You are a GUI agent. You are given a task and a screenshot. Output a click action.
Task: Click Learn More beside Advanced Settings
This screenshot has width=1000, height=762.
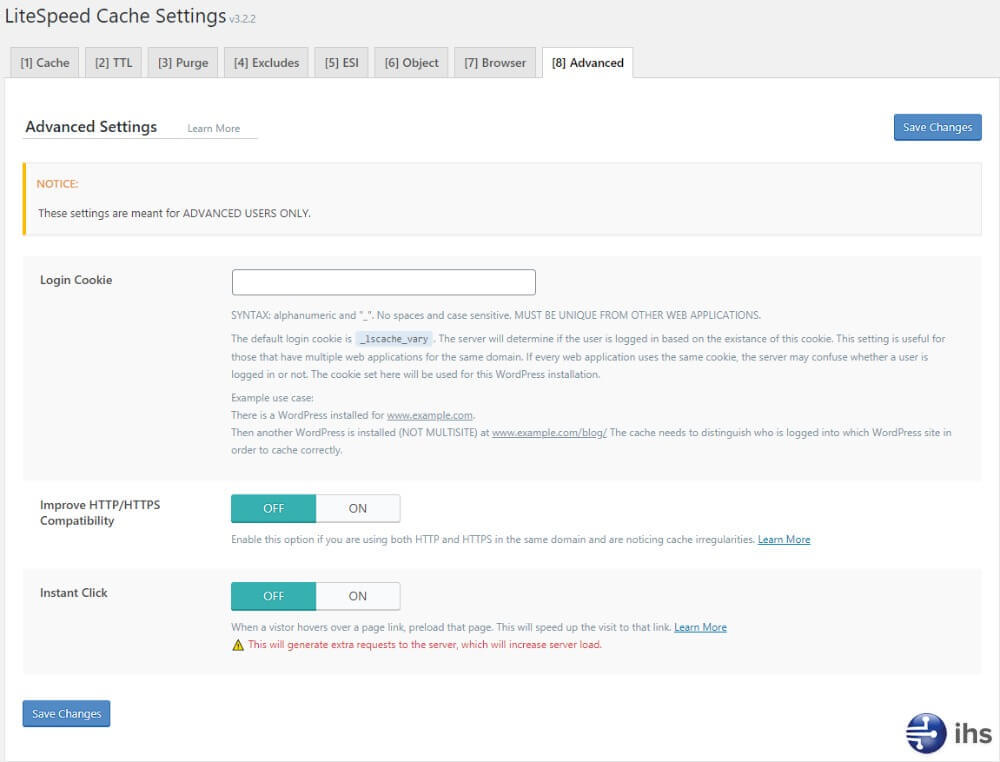coord(214,128)
